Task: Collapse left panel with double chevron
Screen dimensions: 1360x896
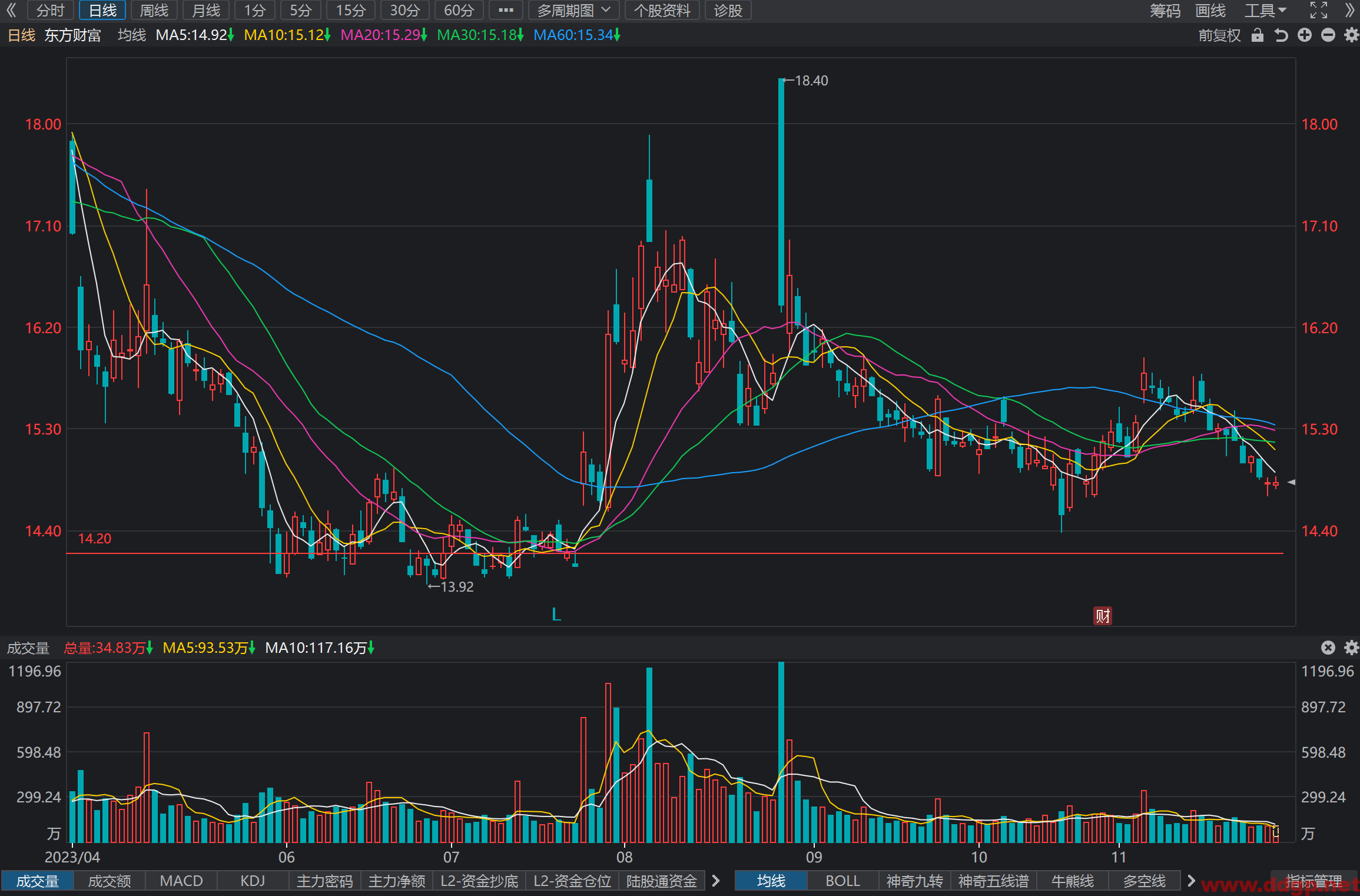Action: (x=11, y=10)
